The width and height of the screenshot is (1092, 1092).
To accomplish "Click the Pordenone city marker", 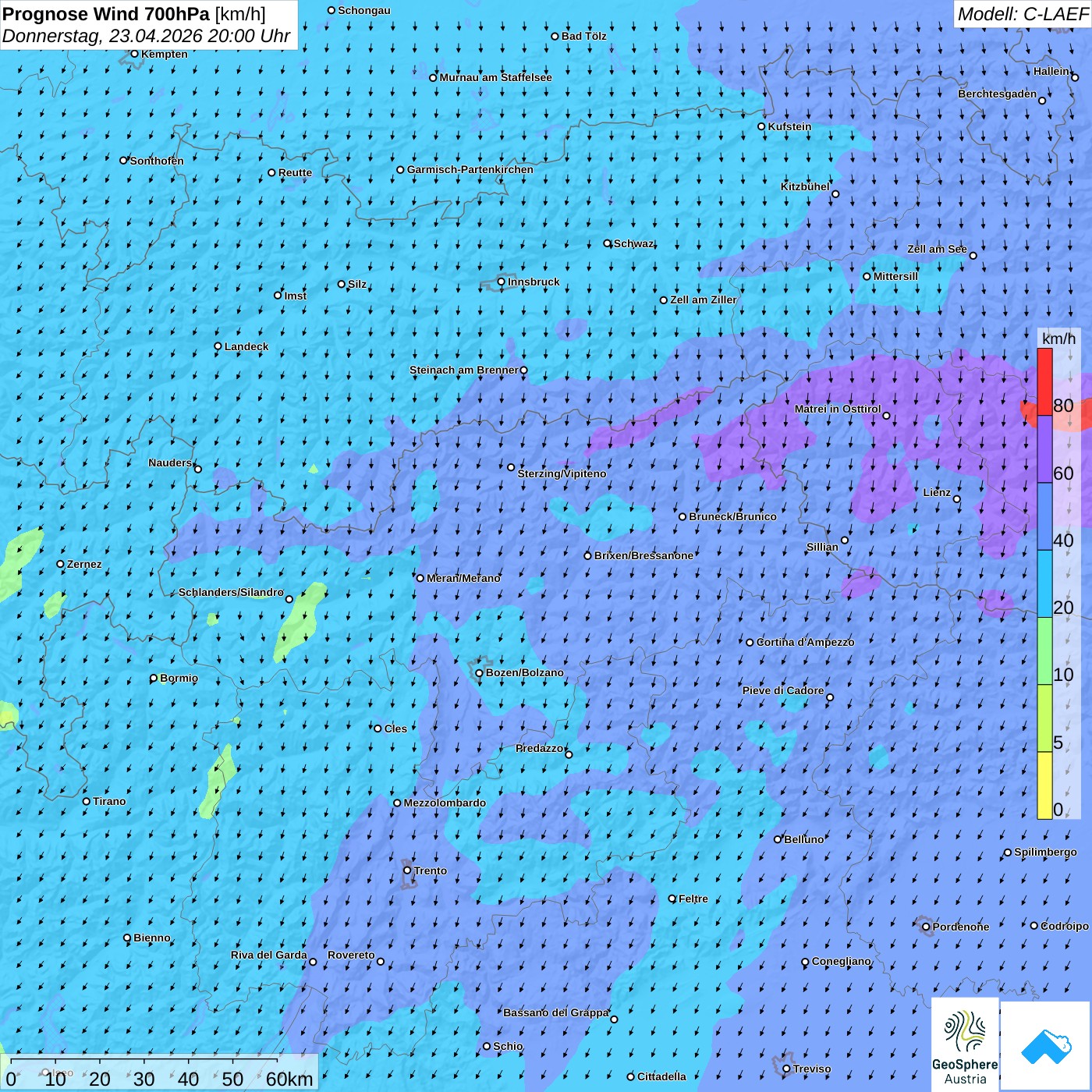I will [x=926, y=927].
